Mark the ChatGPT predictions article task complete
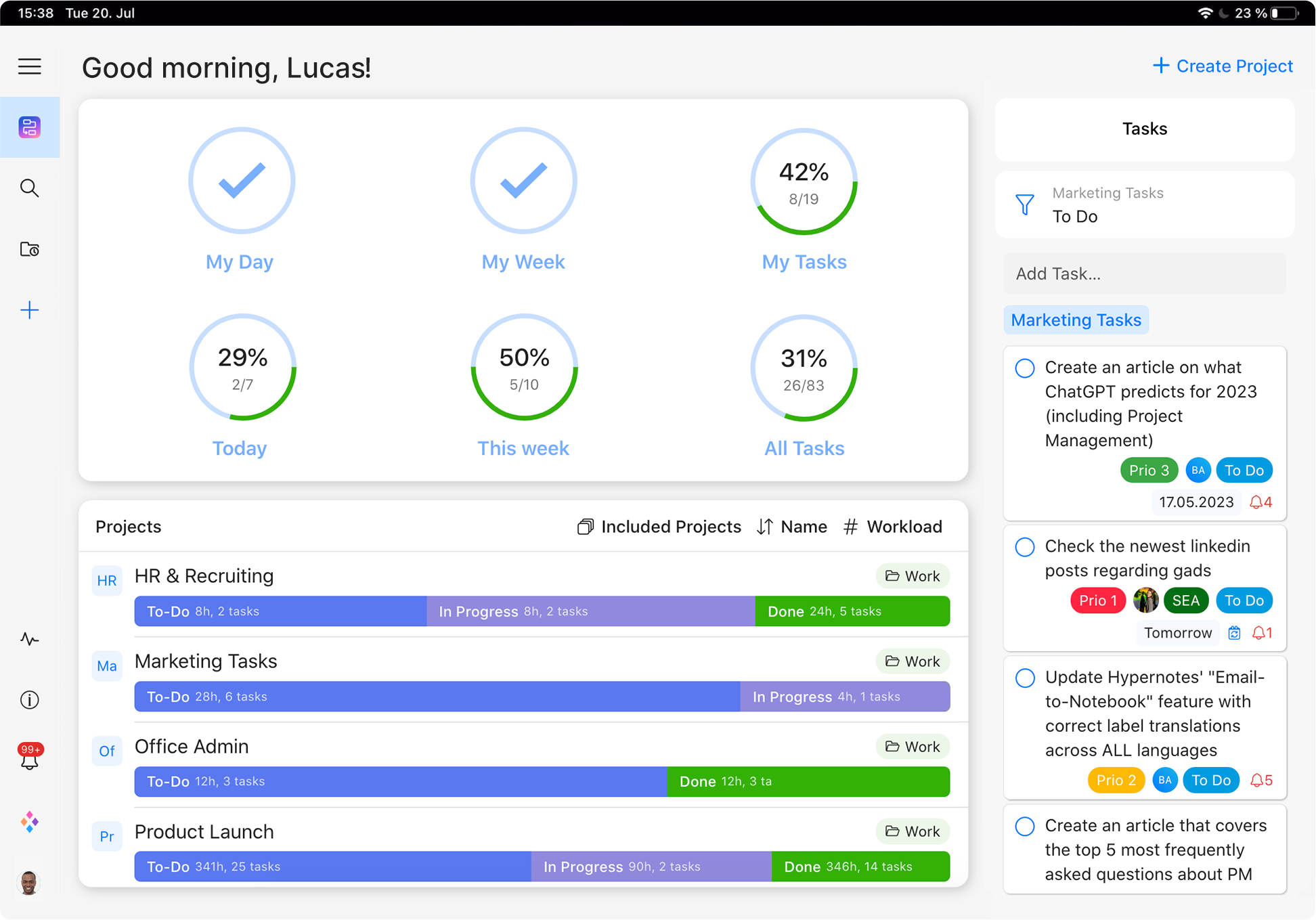 1025,368
